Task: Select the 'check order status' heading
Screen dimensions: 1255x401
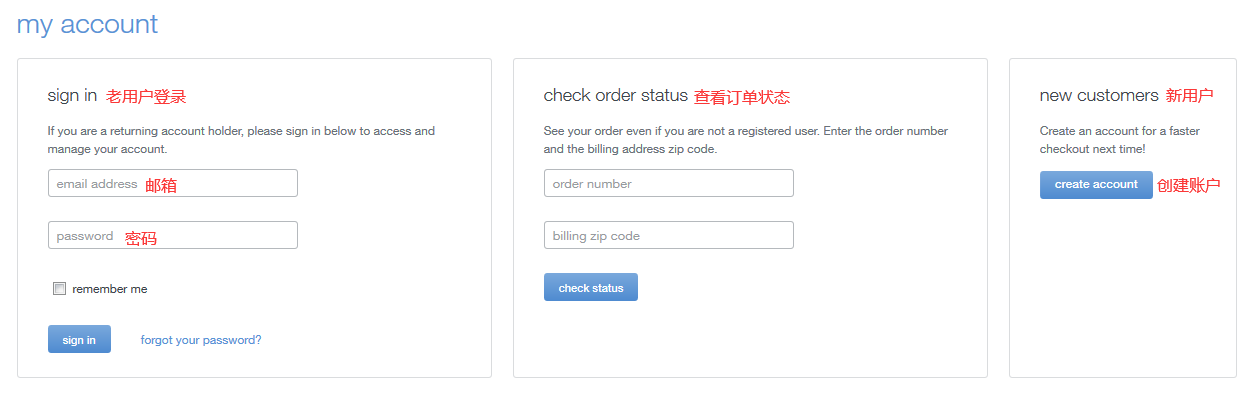Action: coord(615,96)
